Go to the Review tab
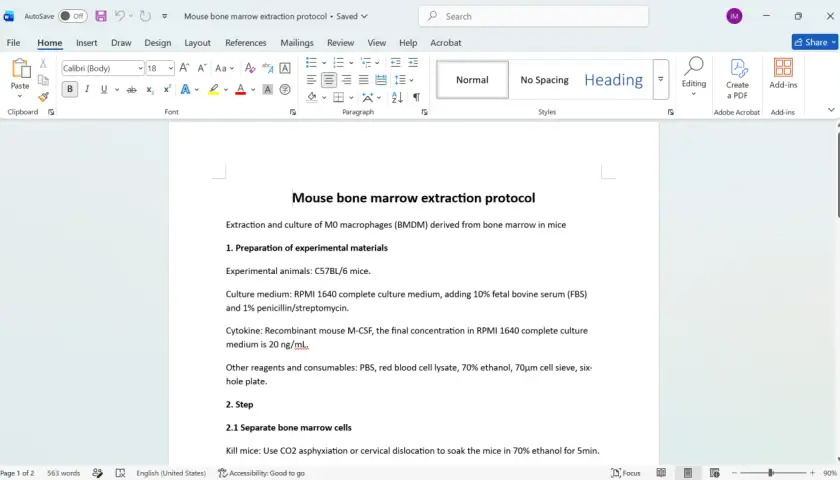Viewport: 840px width, 480px height. coord(340,43)
